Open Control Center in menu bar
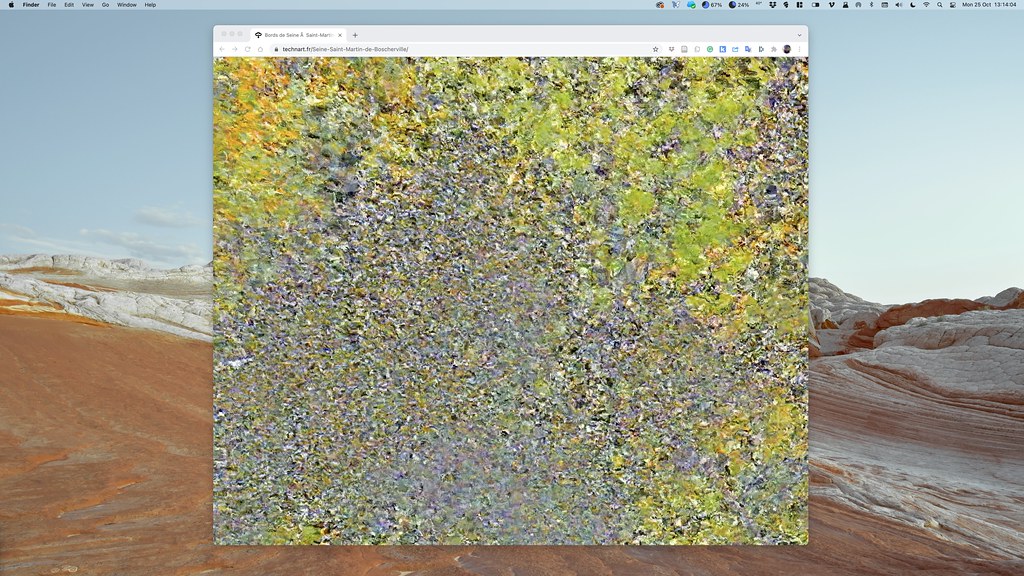This screenshot has width=1024, height=576. 953,5
